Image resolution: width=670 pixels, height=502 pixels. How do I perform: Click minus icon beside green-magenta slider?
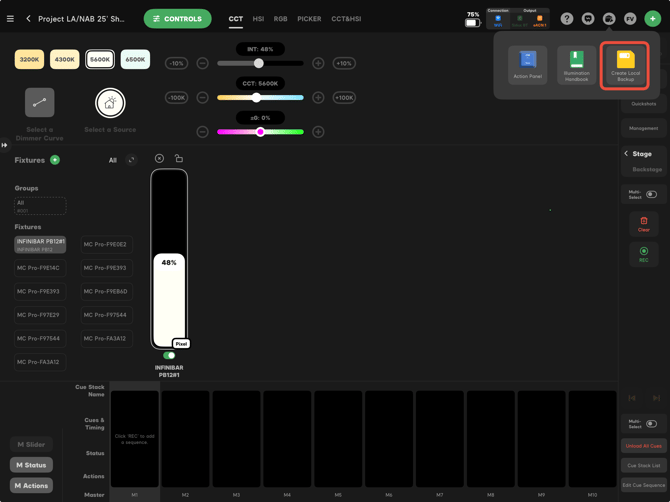[x=203, y=132]
